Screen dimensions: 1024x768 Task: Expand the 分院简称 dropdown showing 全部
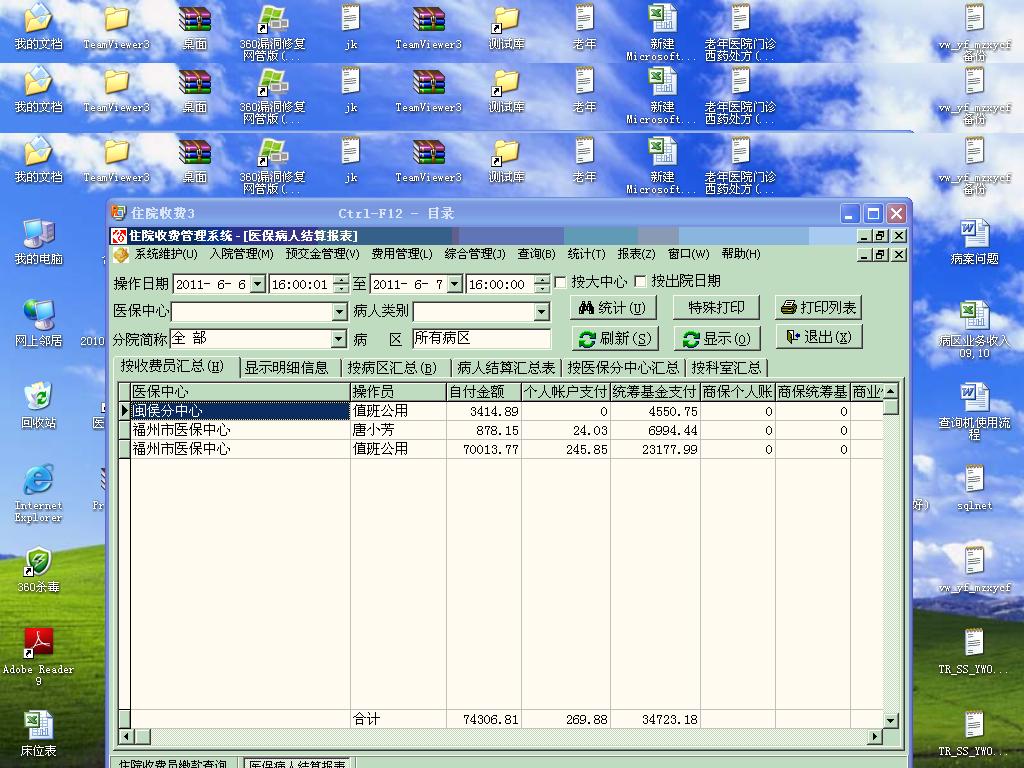tap(339, 339)
